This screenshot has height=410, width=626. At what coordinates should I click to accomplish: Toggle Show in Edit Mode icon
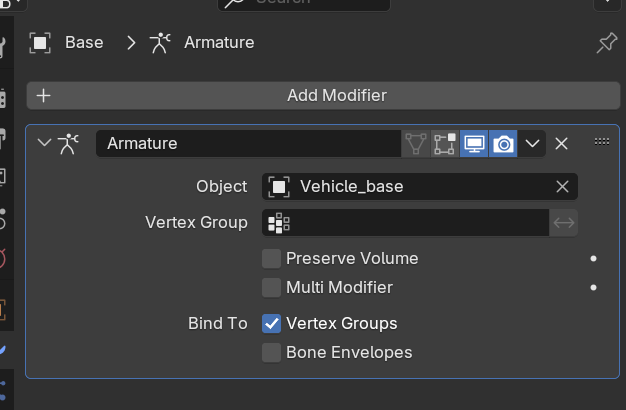tap(445, 144)
